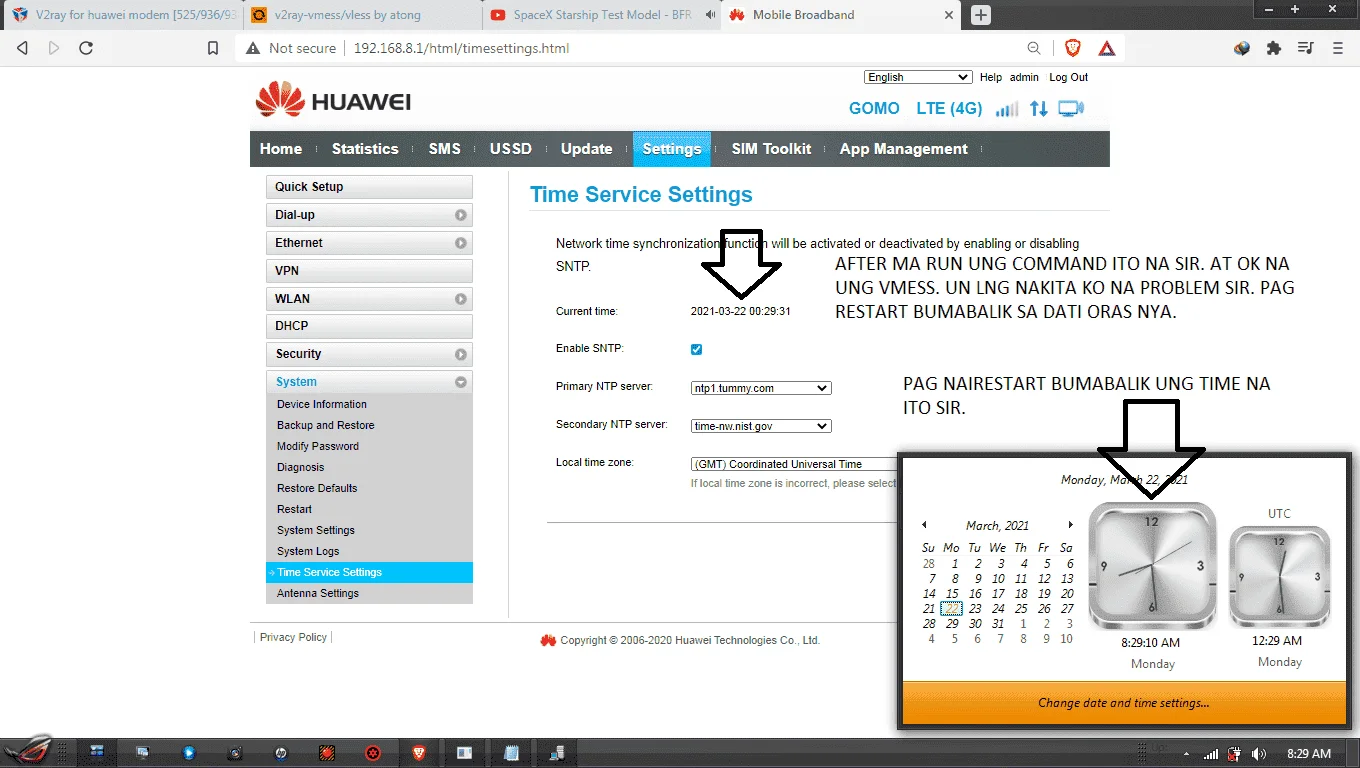1360x768 pixels.
Task: Open the Primary NTP server dropdown
Action: click(x=761, y=388)
